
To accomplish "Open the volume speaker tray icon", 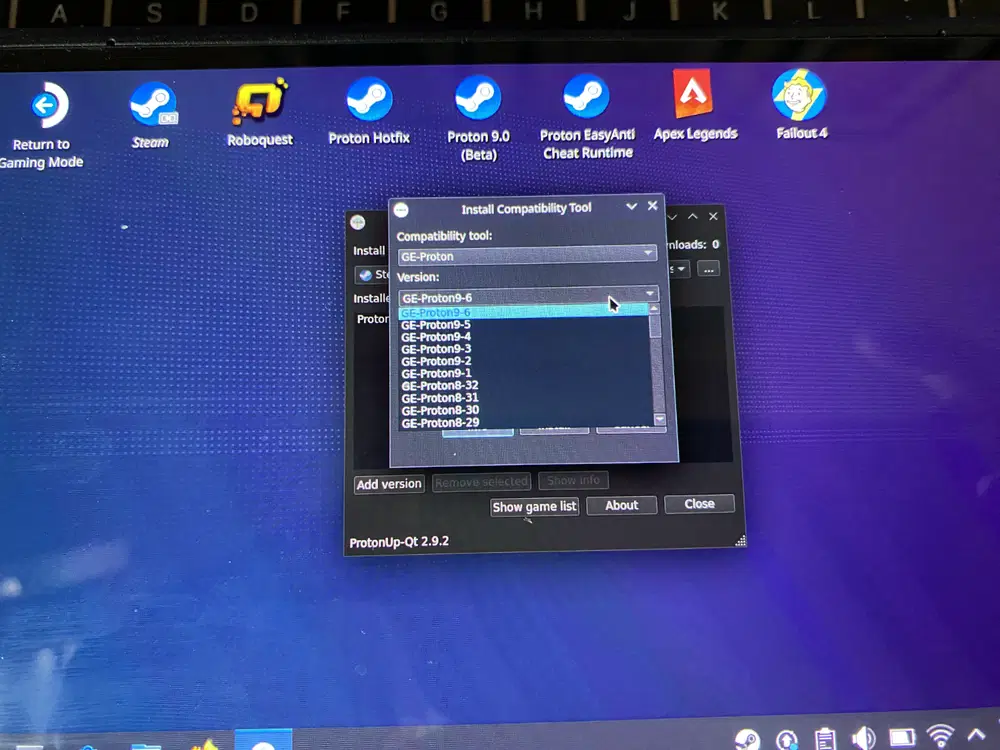I will coord(863,738).
